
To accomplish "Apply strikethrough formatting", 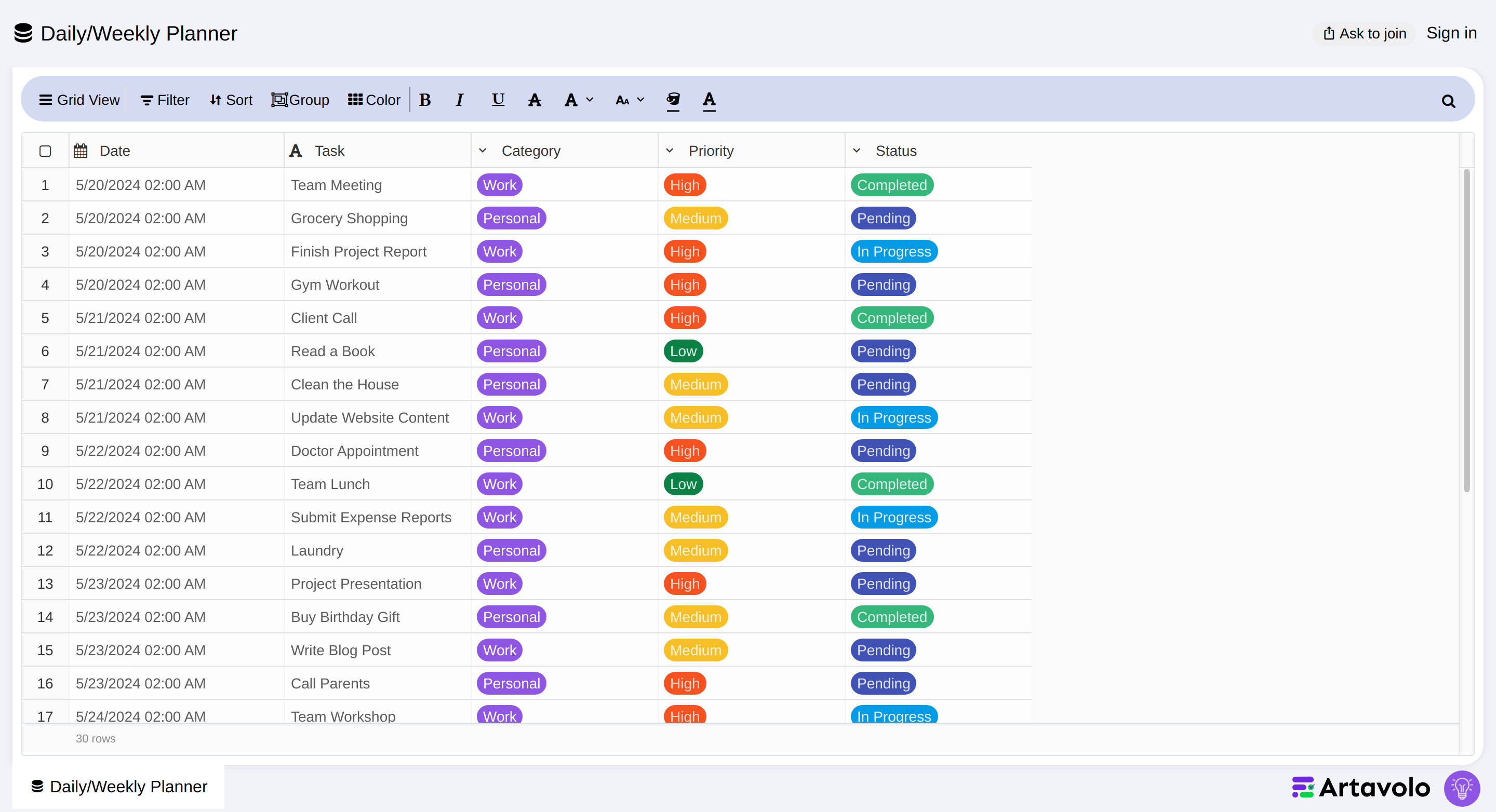I will tap(535, 100).
